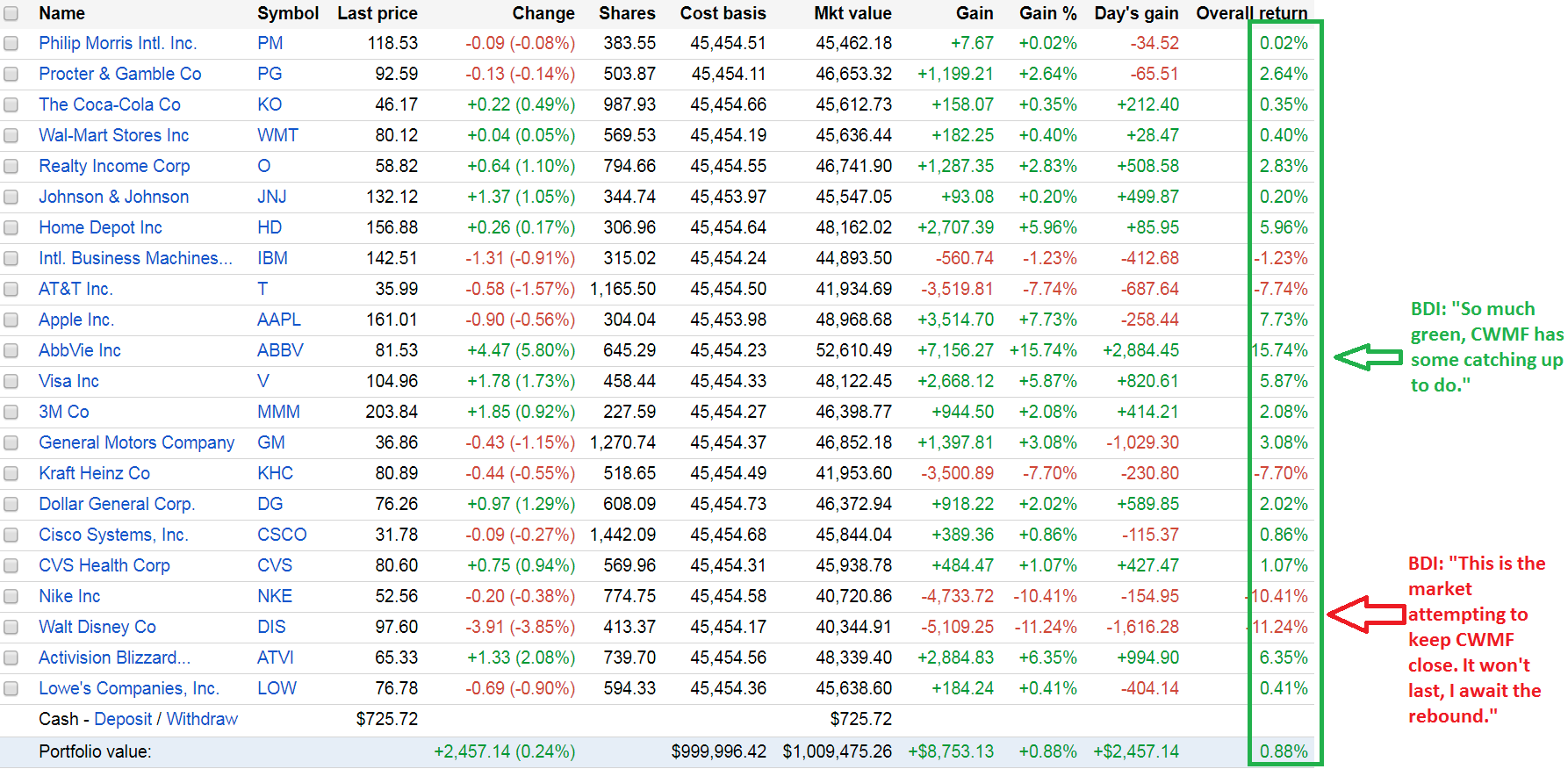Sort by the Day's gain column
Image resolution: width=1568 pixels, height=769 pixels.
(x=1137, y=13)
